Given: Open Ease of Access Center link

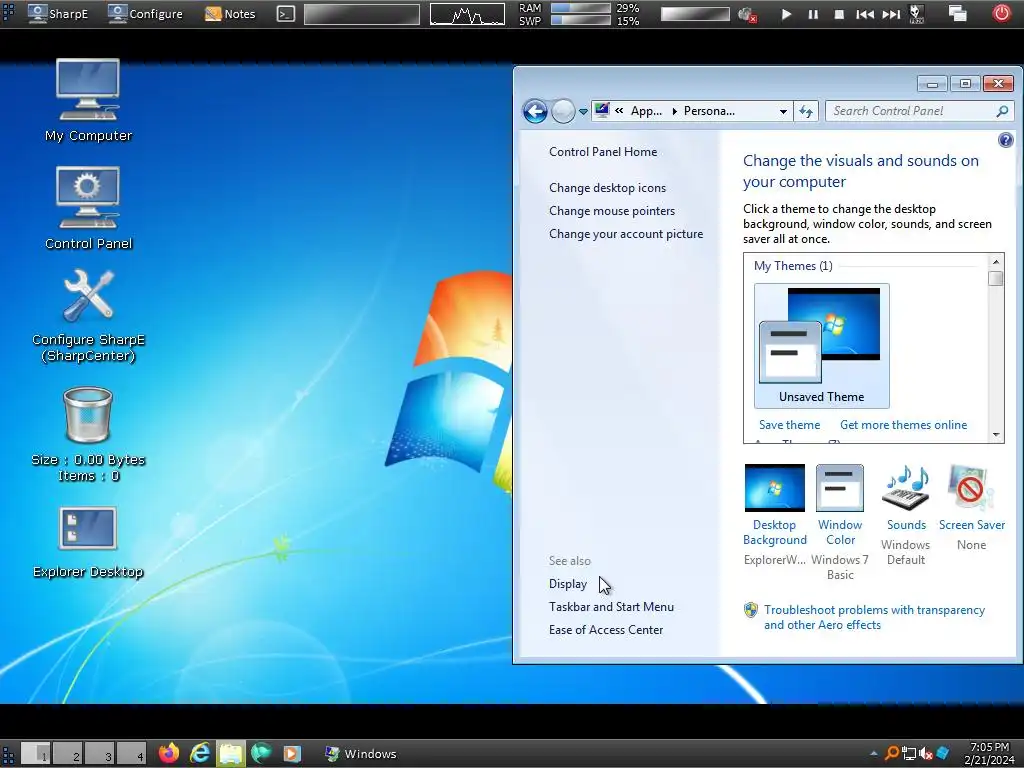Looking at the screenshot, I should tap(605, 630).
